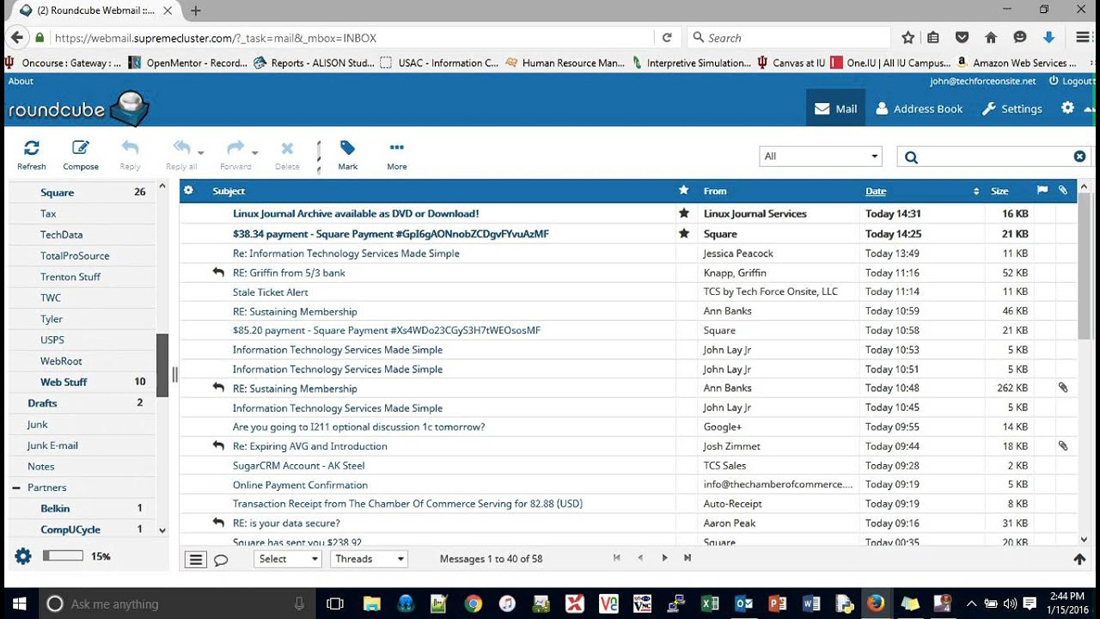The image size is (1100, 619).
Task: Go to next page of messages
Action: 664,558
